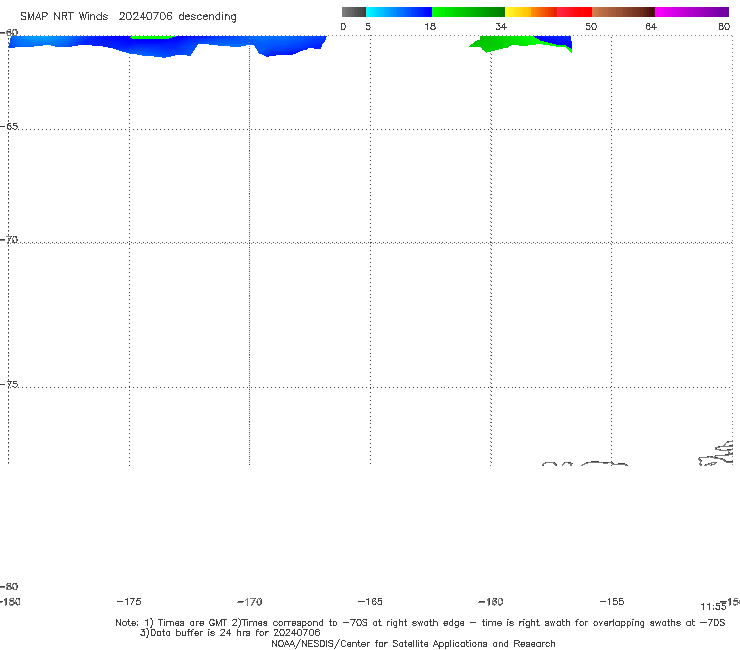740x650 pixels.
Task: Click the yellow-to-red segment of the color scale
Action: point(548,12)
